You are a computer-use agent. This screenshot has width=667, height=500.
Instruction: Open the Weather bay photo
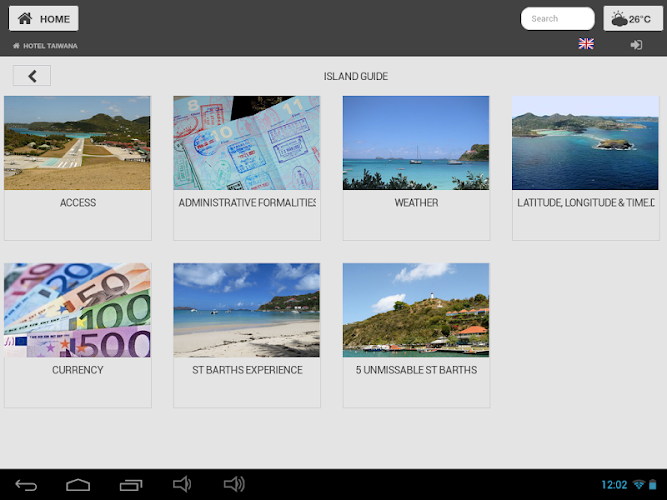pyautogui.click(x=416, y=143)
